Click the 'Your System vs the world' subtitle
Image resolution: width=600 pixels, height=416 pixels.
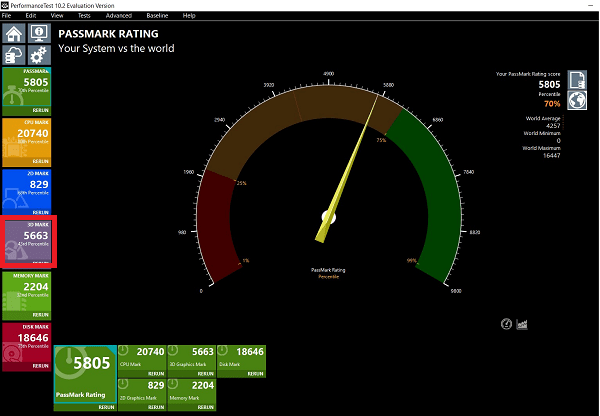click(x=116, y=49)
